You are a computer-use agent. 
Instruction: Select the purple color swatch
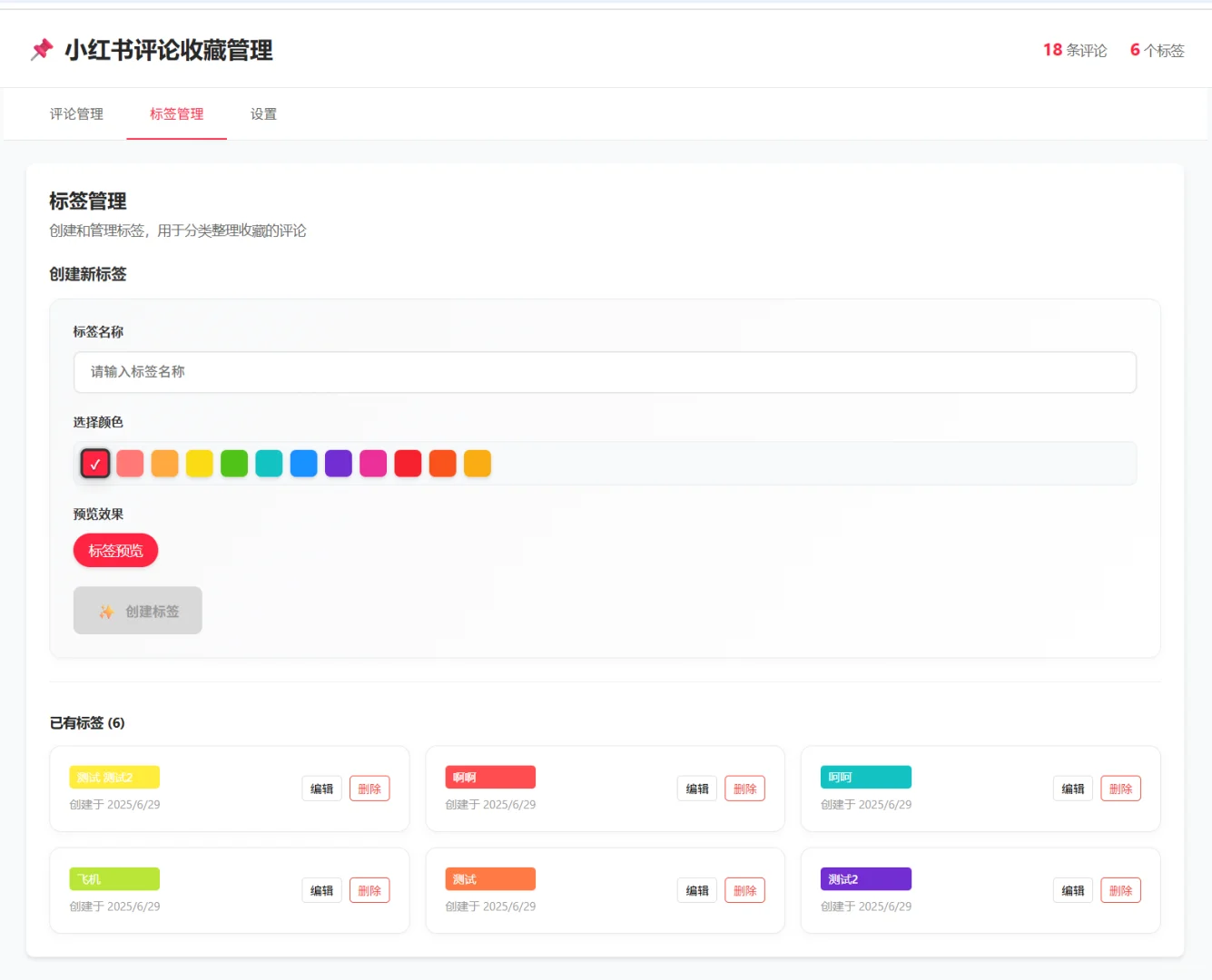pos(338,463)
